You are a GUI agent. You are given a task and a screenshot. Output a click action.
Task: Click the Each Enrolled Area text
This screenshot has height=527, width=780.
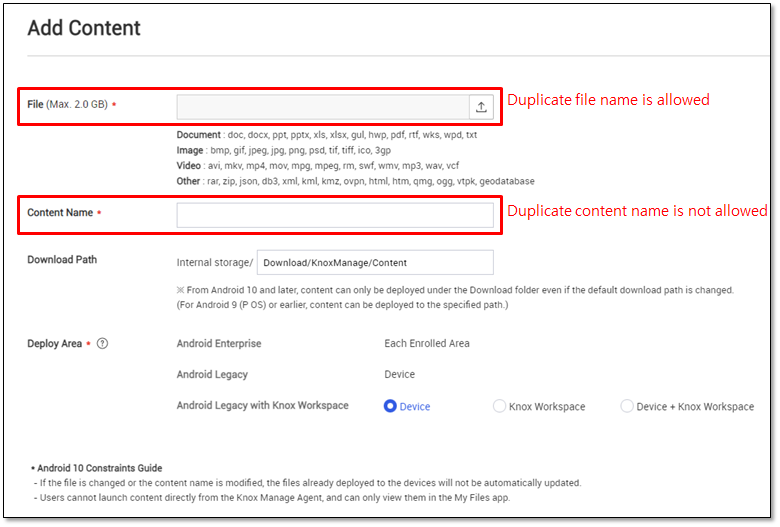[427, 343]
